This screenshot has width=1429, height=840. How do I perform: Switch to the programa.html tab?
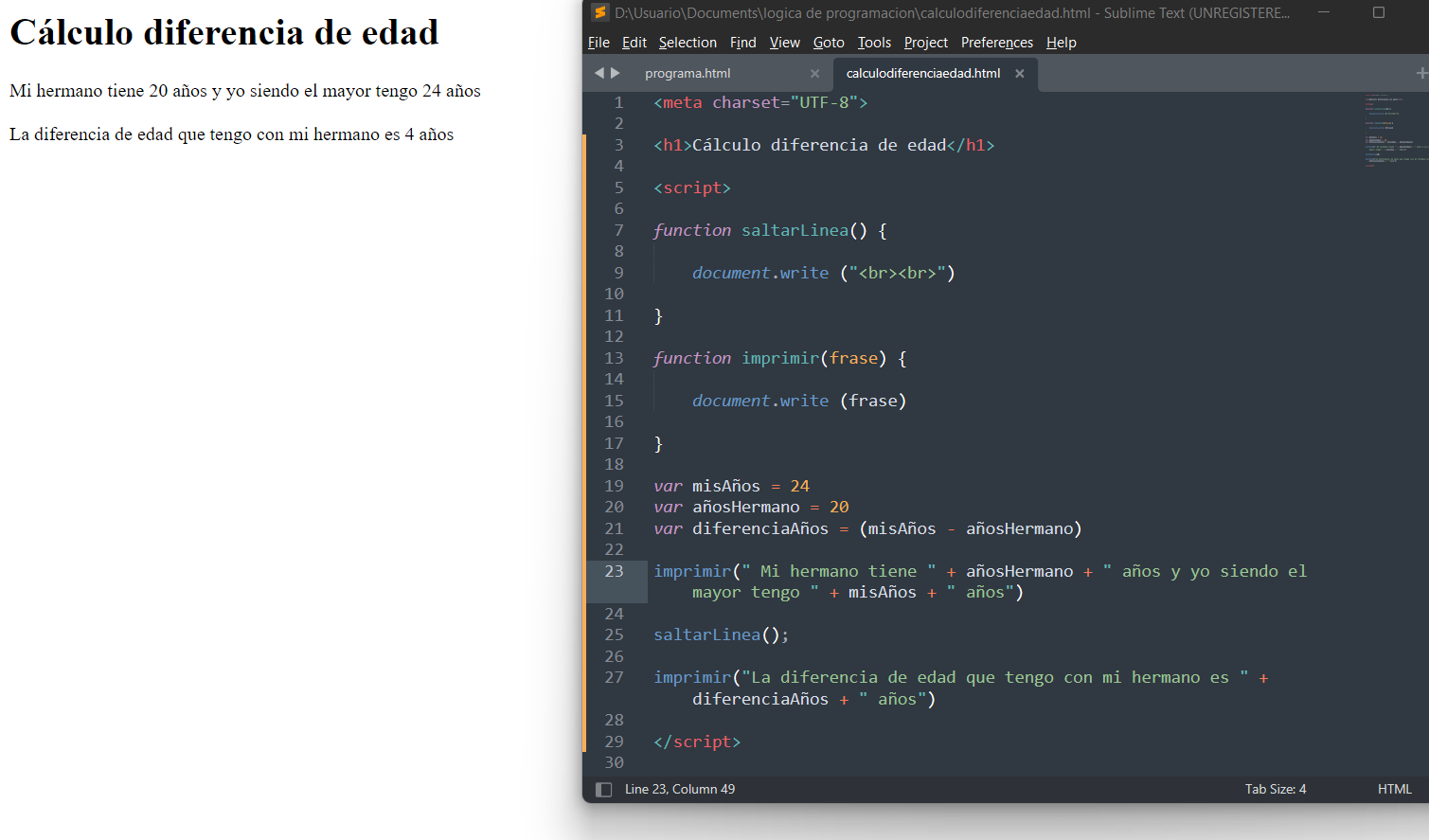point(688,73)
